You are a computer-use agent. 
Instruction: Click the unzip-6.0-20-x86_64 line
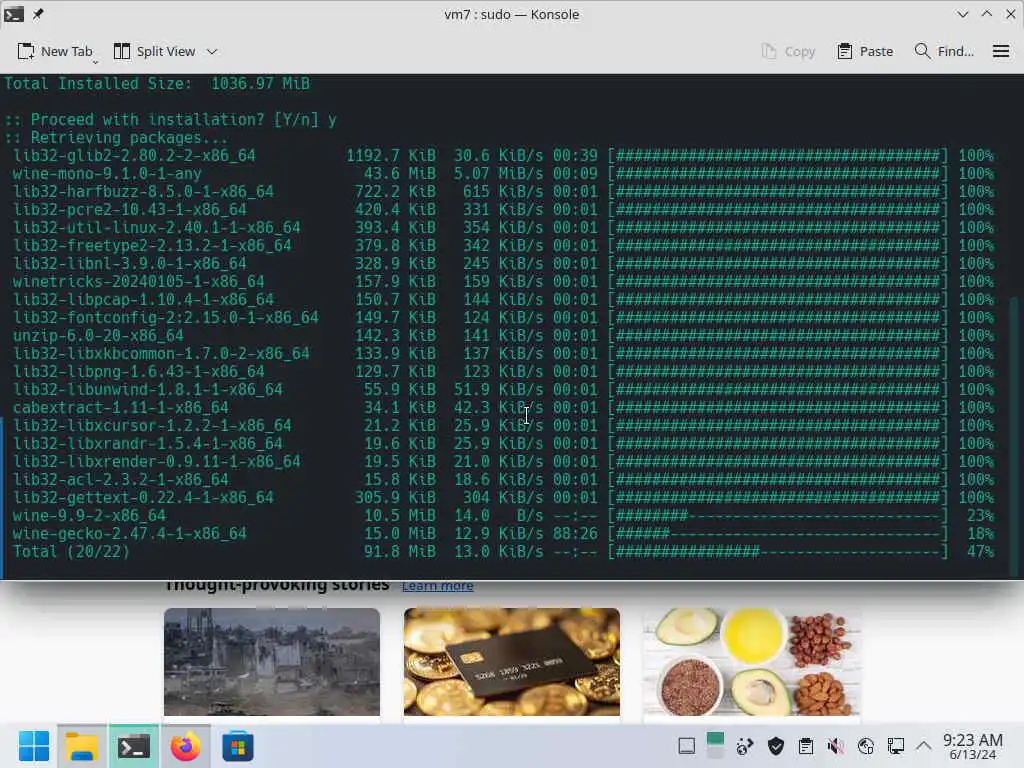pyautogui.click(x=504, y=336)
